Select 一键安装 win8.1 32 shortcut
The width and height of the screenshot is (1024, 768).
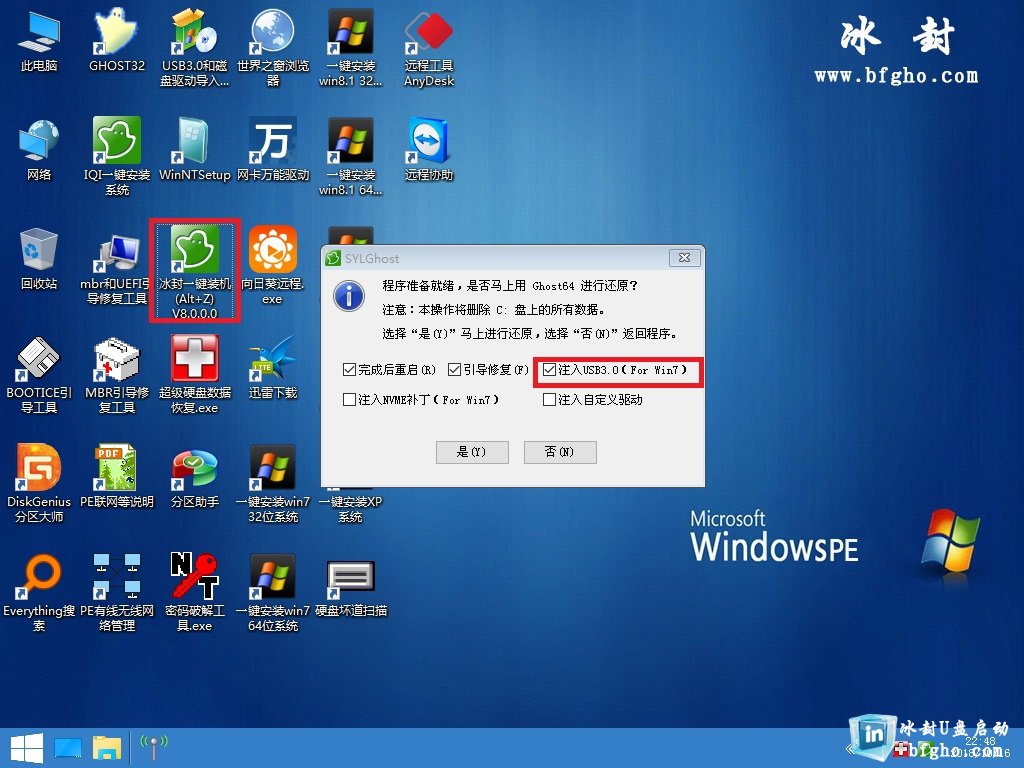(x=351, y=47)
